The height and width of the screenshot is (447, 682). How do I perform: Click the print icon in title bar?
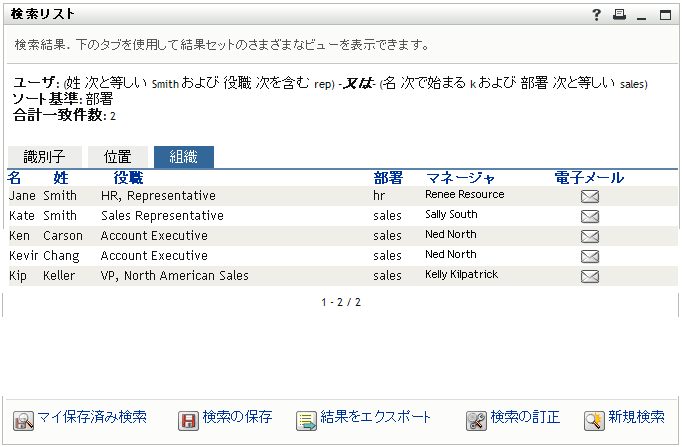pyautogui.click(x=619, y=14)
